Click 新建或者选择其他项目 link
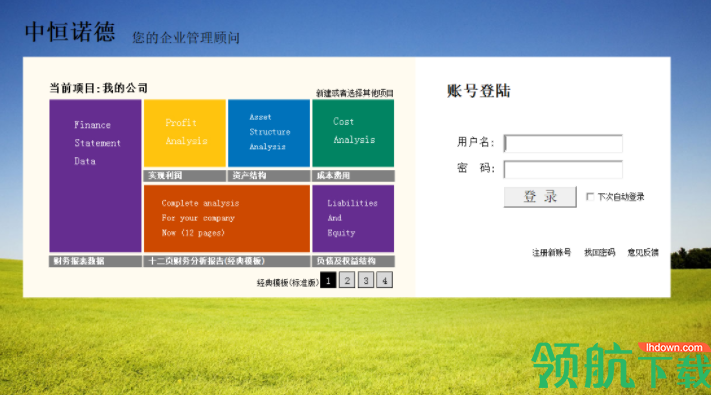The width and height of the screenshot is (711, 395). (355, 93)
